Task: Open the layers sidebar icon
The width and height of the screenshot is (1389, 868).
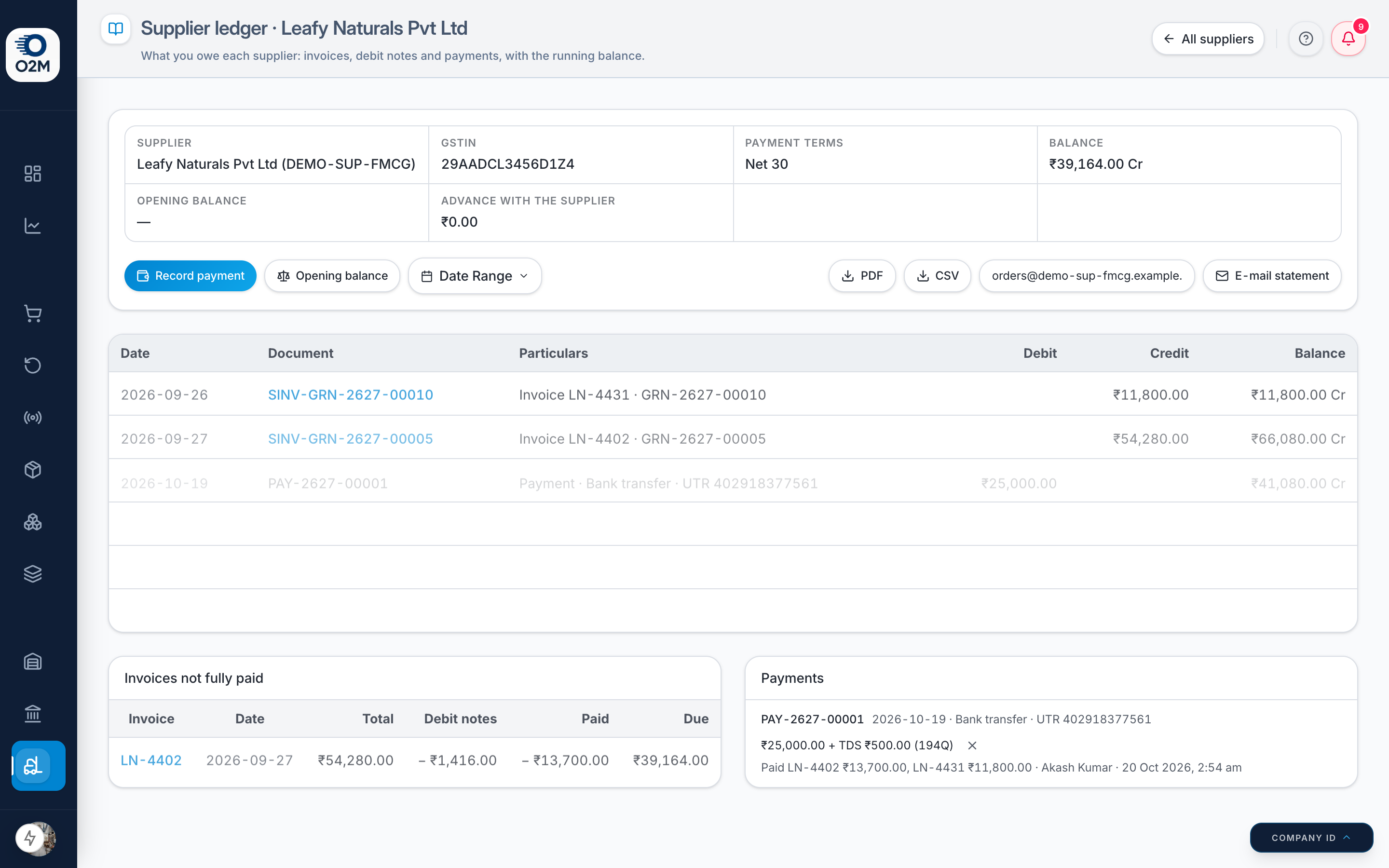Action: pos(33,573)
